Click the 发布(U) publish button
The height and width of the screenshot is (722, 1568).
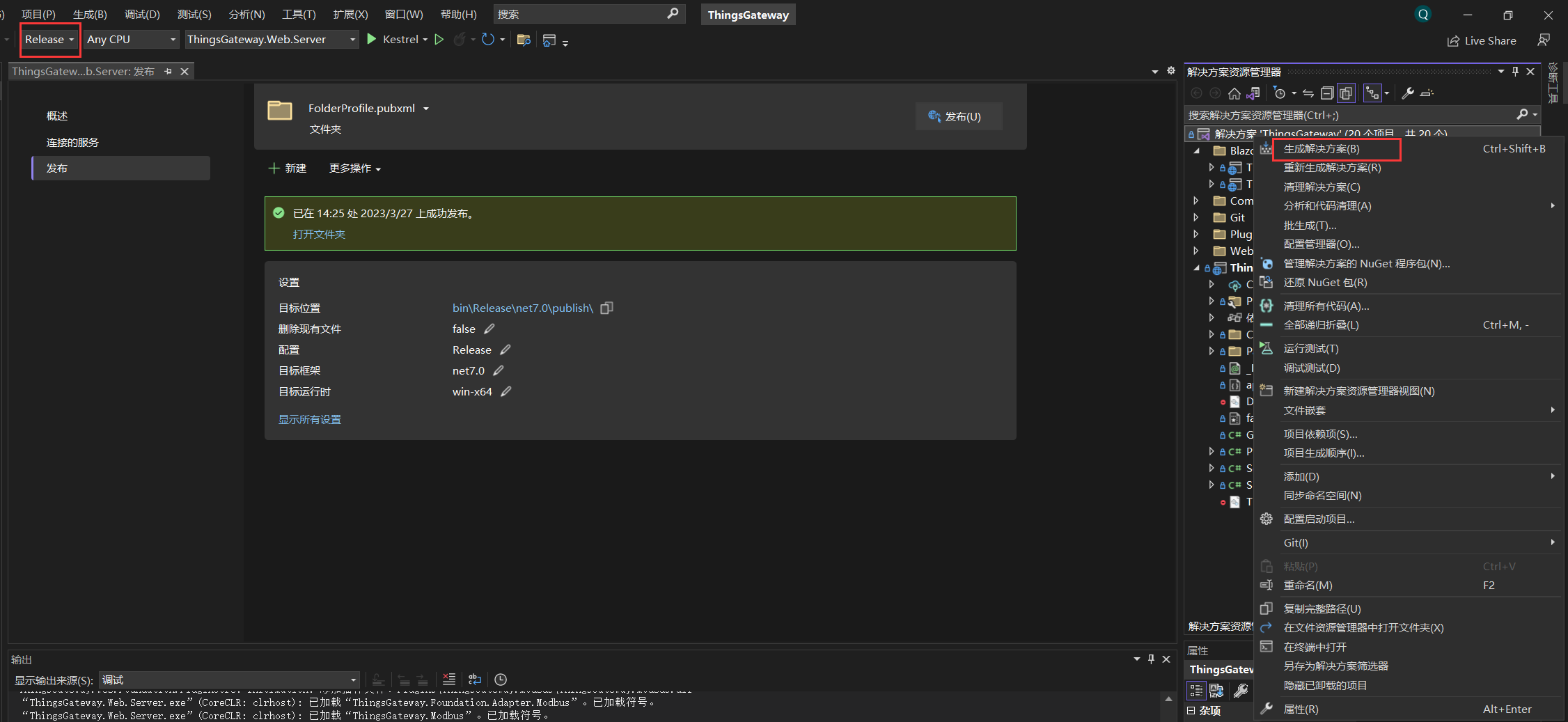[x=958, y=116]
